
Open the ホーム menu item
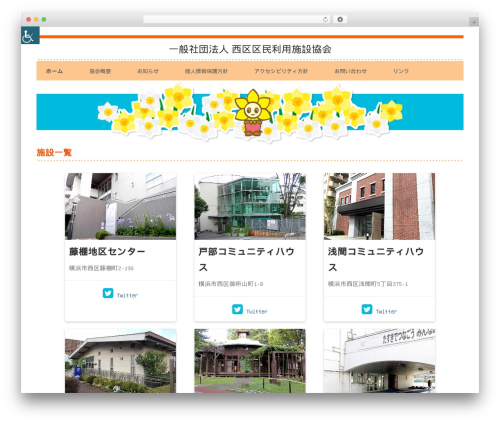[x=54, y=71]
